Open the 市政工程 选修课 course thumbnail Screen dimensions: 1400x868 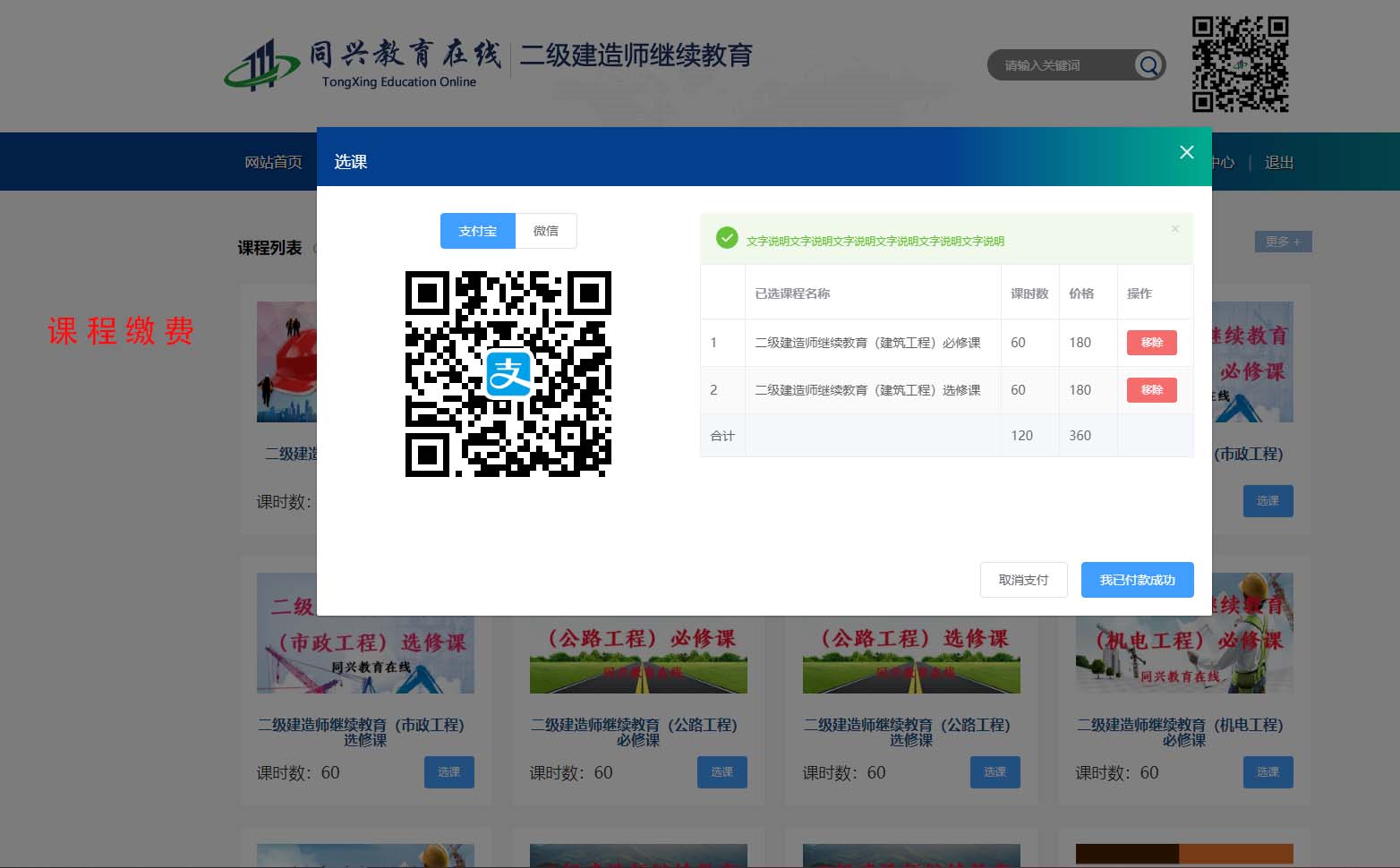(365, 654)
